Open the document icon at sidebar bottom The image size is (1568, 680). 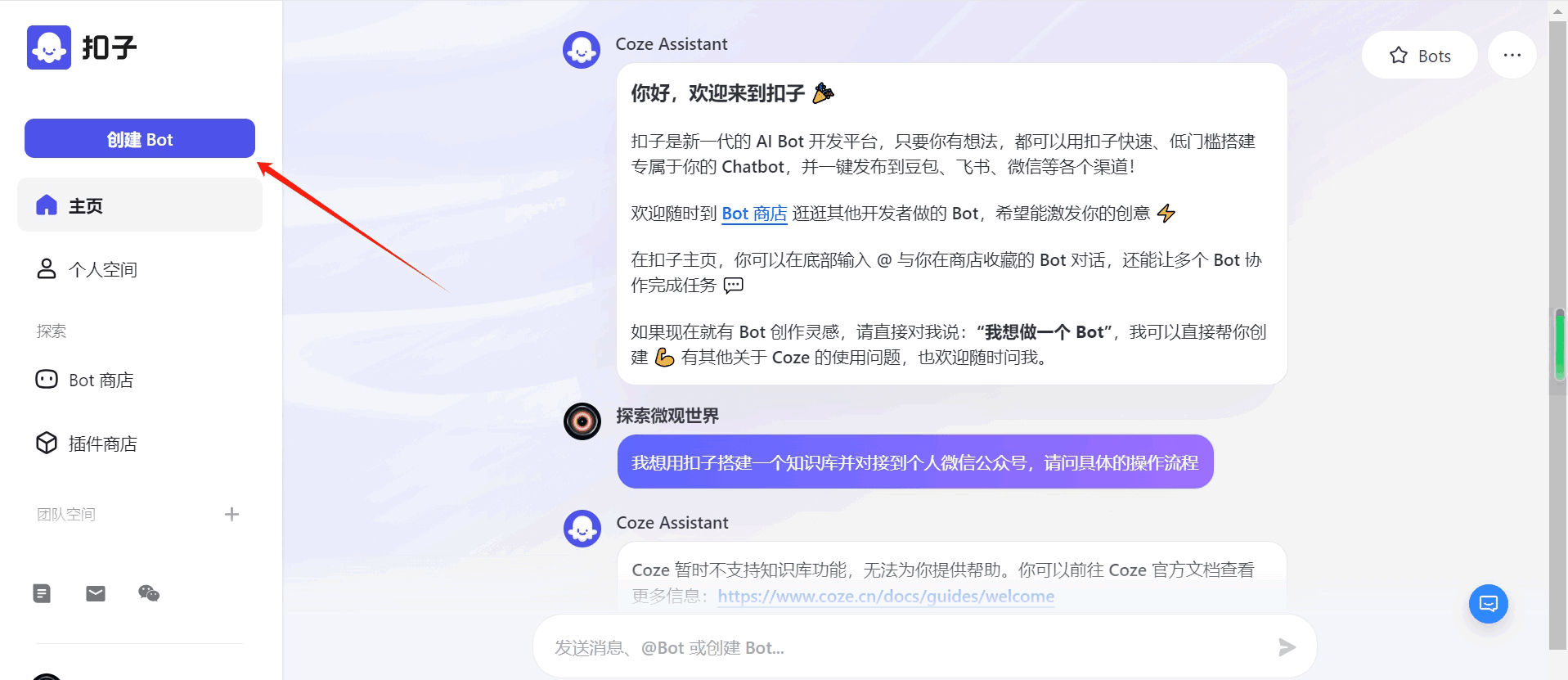(x=42, y=593)
